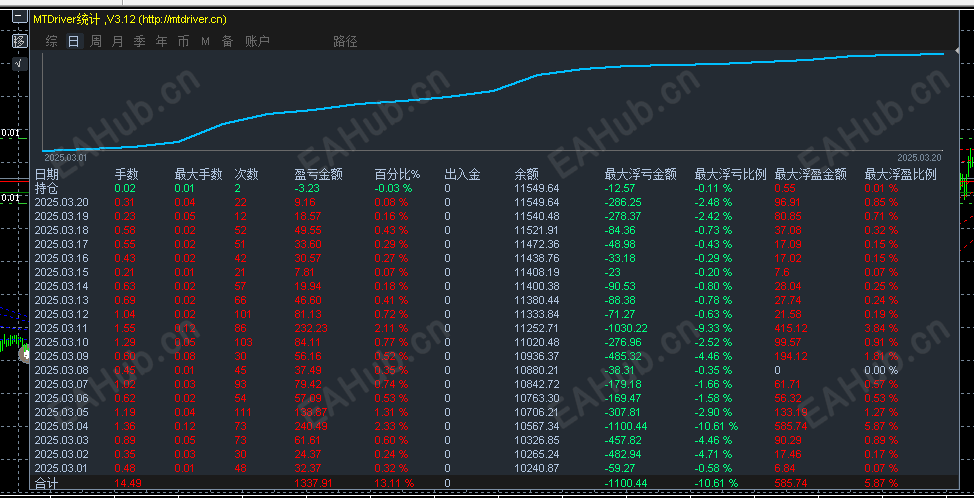Image resolution: width=974 pixels, height=498 pixels.
Task: Switch to the 综 summary tab
Action: pyautogui.click(x=52, y=42)
